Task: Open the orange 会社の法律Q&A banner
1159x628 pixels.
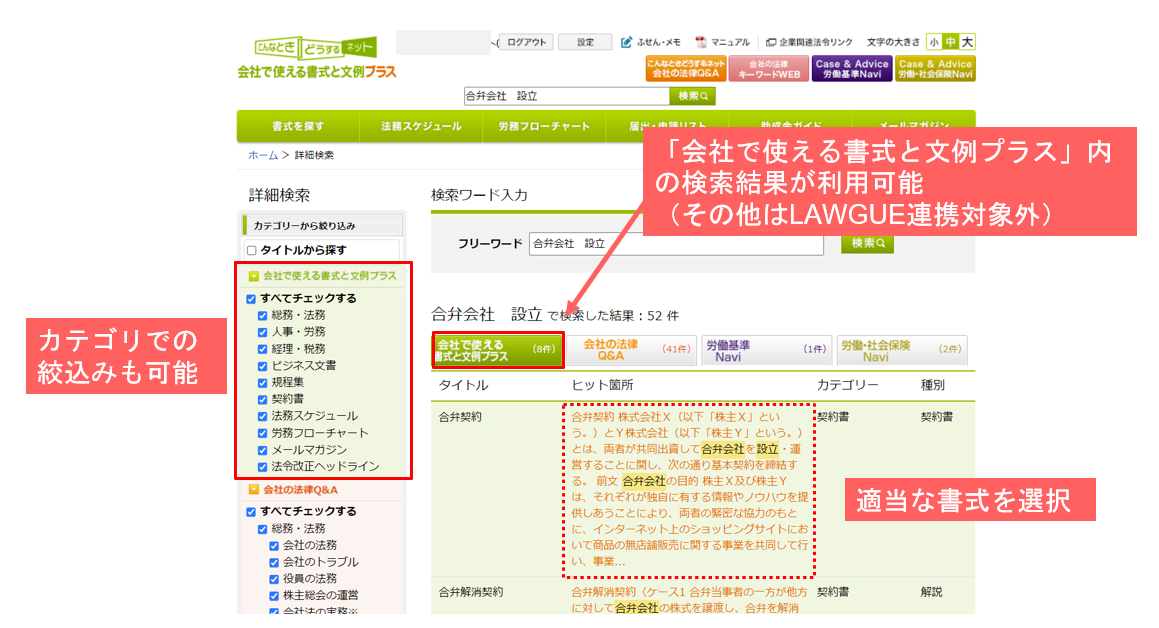Action: point(685,68)
